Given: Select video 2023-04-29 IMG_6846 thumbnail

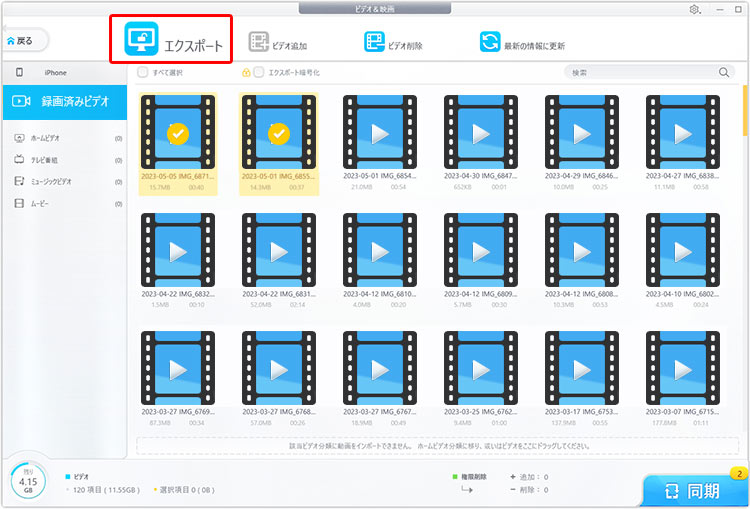Looking at the screenshot, I should (x=582, y=132).
